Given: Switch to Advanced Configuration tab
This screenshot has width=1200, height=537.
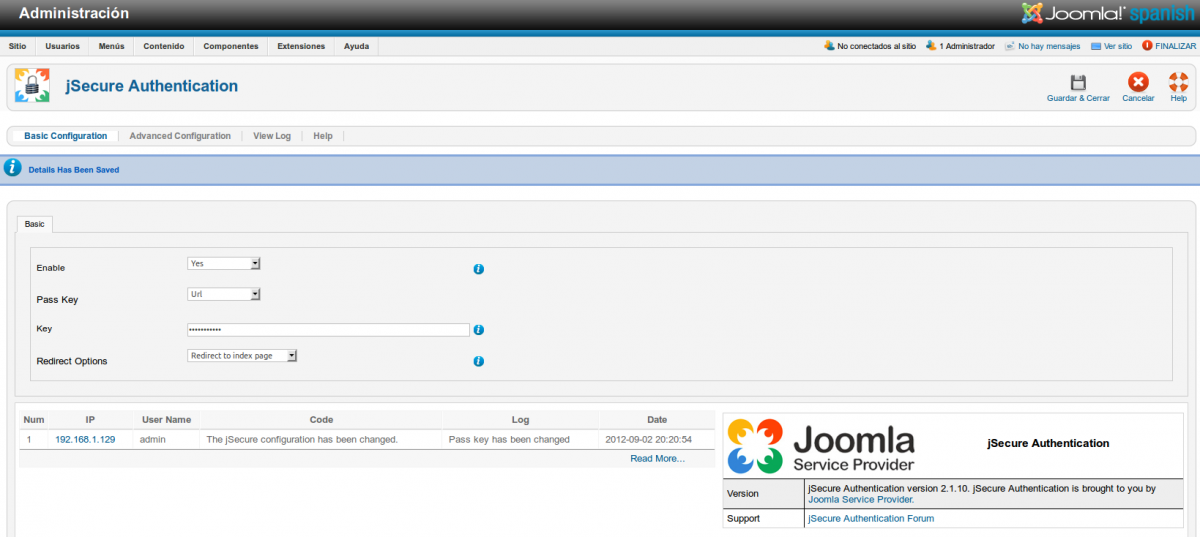Looking at the screenshot, I should pos(180,136).
